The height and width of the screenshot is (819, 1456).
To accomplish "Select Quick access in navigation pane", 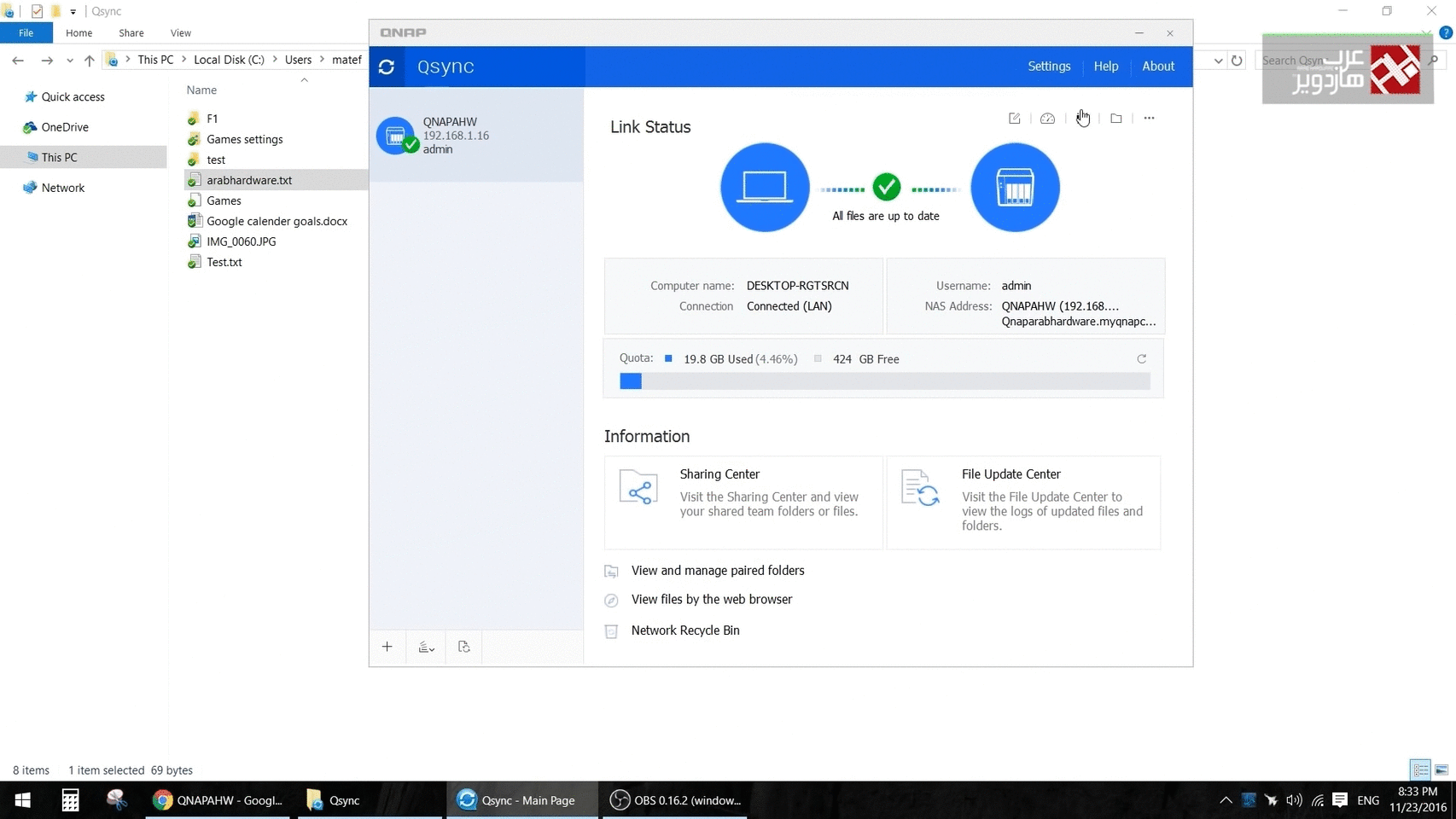I will tap(73, 97).
